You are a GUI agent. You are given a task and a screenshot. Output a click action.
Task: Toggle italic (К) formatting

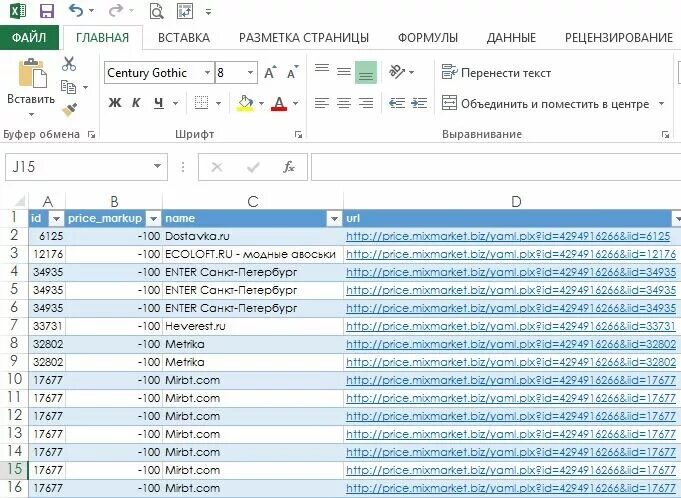[x=136, y=103]
